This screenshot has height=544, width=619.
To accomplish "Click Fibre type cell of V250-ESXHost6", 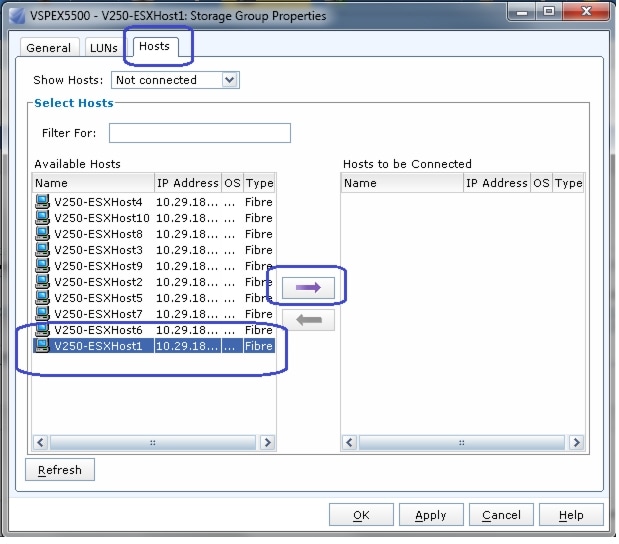I will pyautogui.click(x=259, y=330).
